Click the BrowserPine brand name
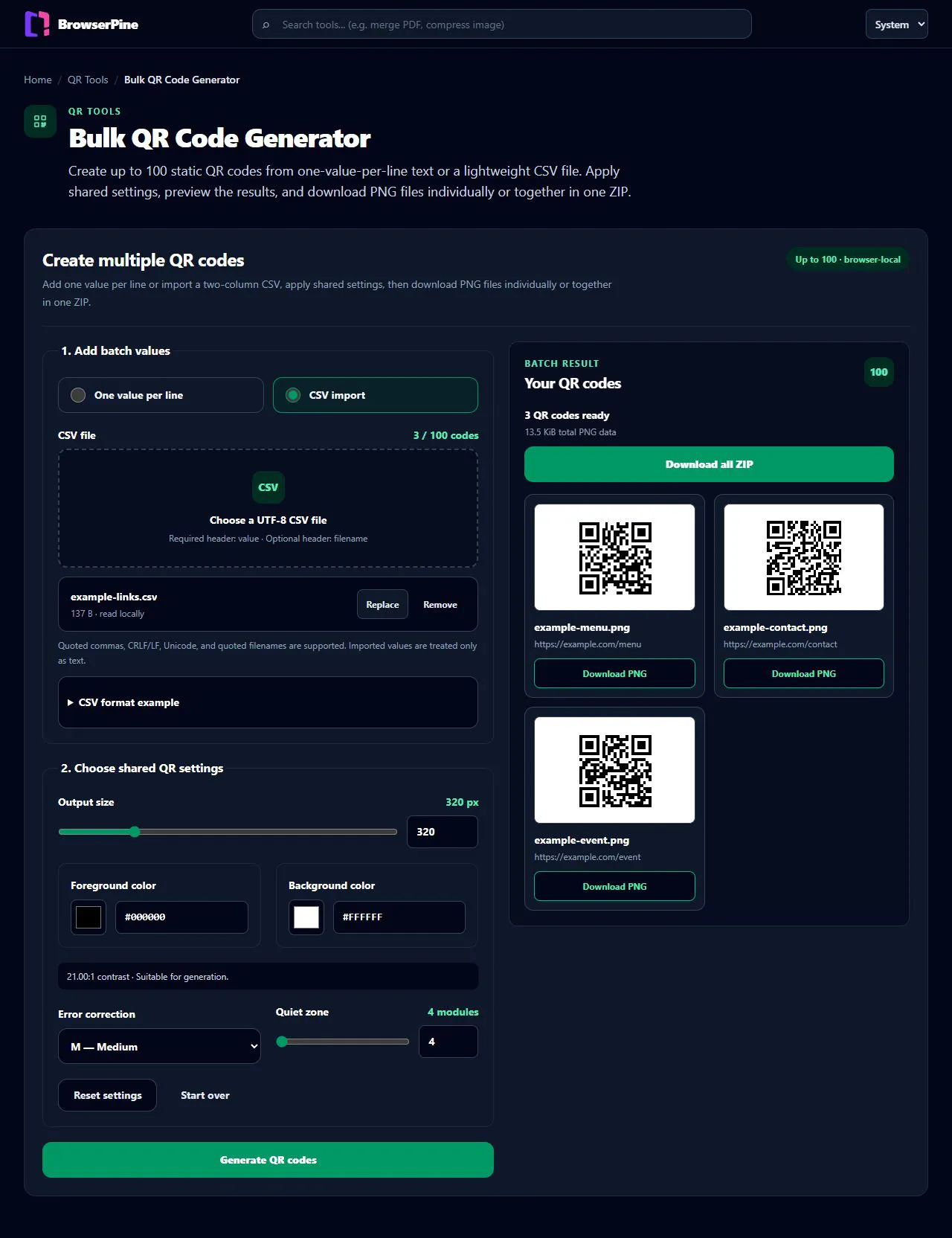 tap(98, 25)
